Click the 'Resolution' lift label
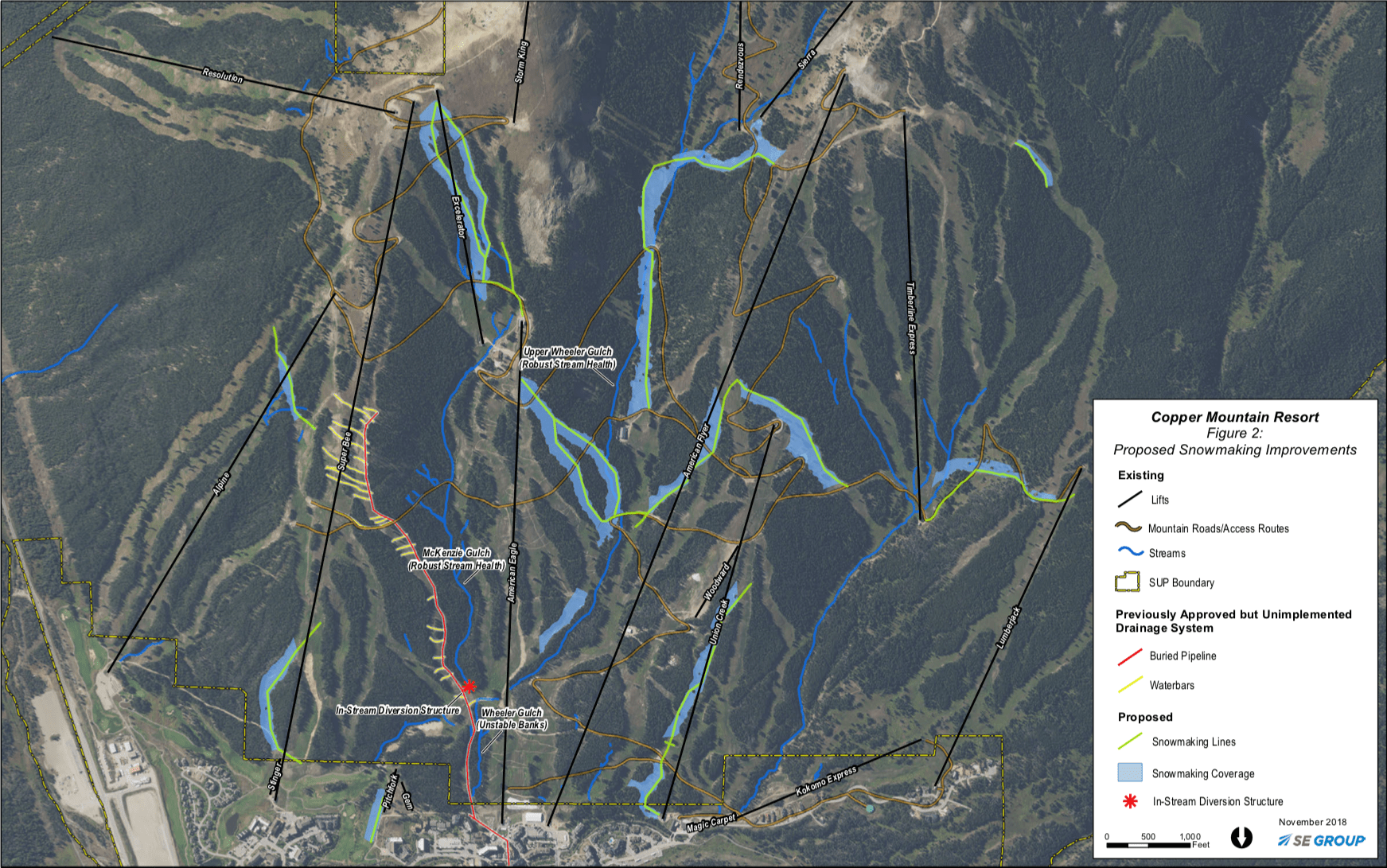The width and height of the screenshot is (1387, 868). 223,76
